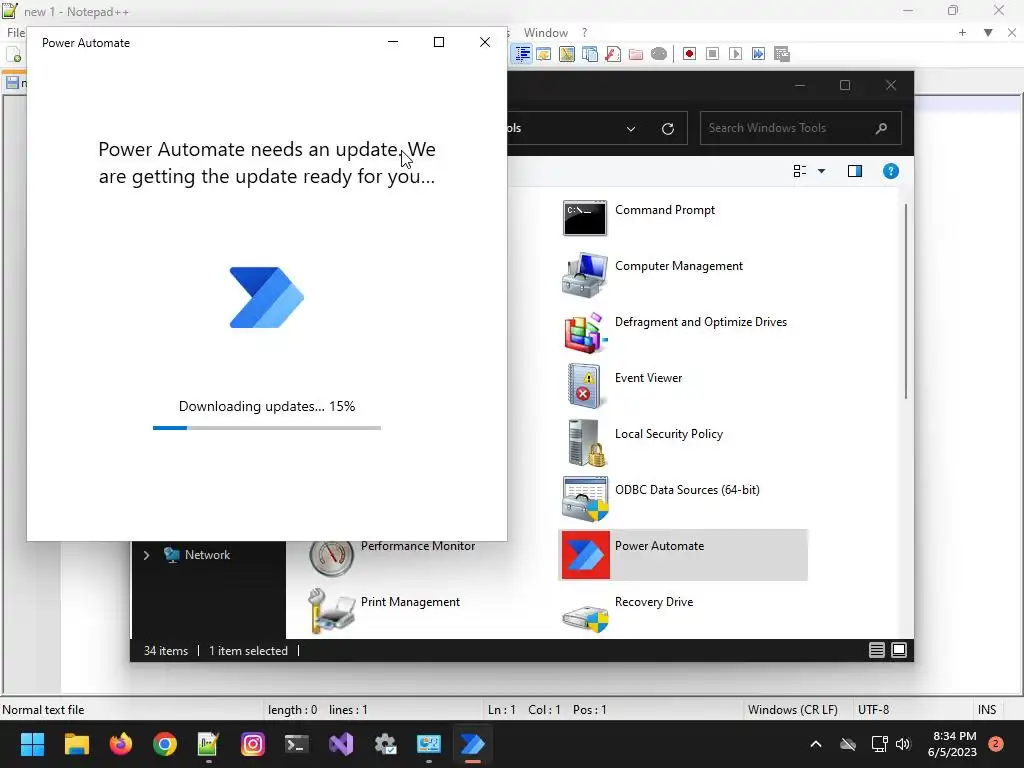The width and height of the screenshot is (1024, 768).
Task: Open the address bar history dropdown chevron
Action: (630, 129)
